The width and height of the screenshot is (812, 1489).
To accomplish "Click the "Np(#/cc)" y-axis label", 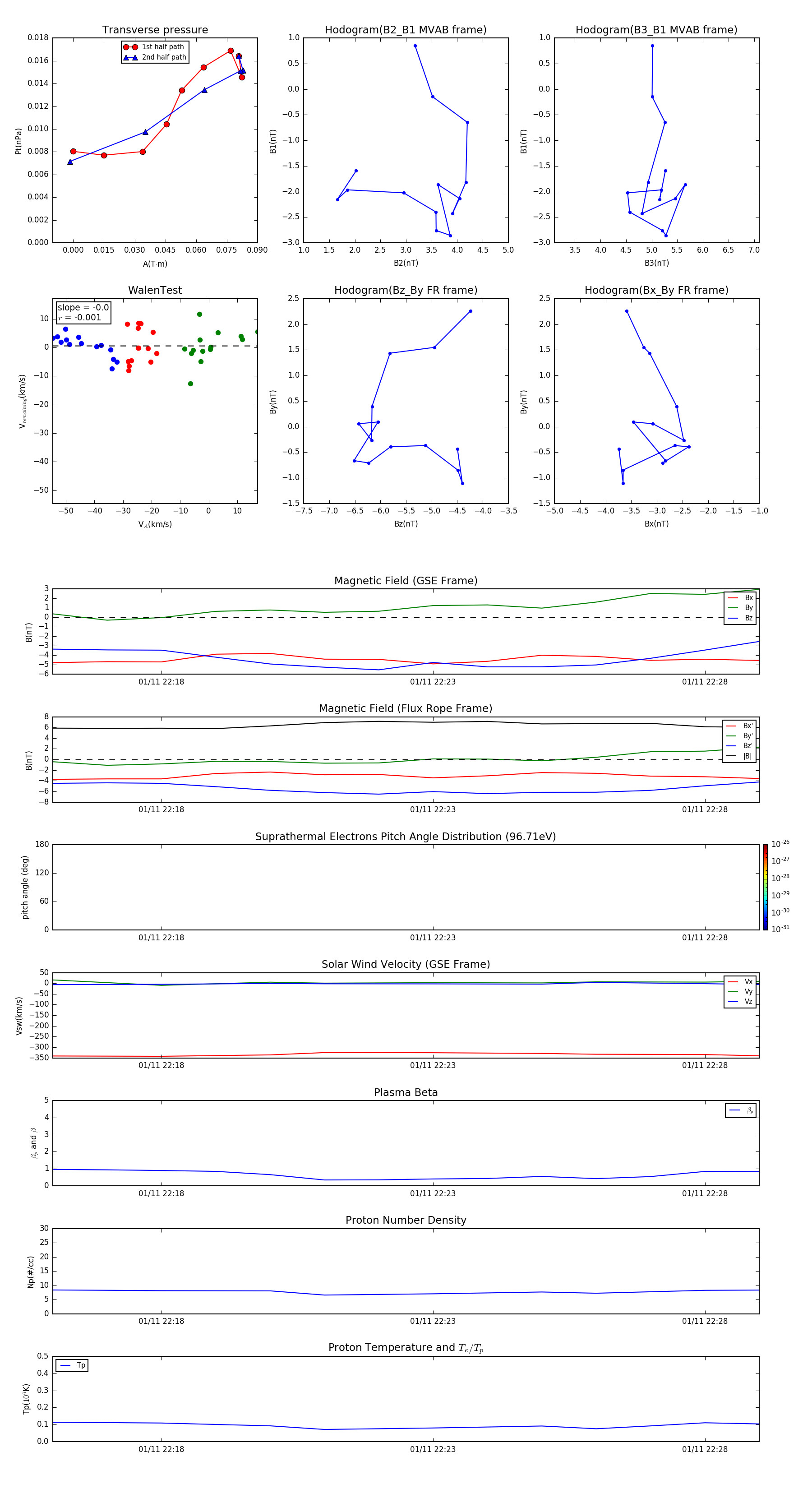I will tap(31, 1271).
